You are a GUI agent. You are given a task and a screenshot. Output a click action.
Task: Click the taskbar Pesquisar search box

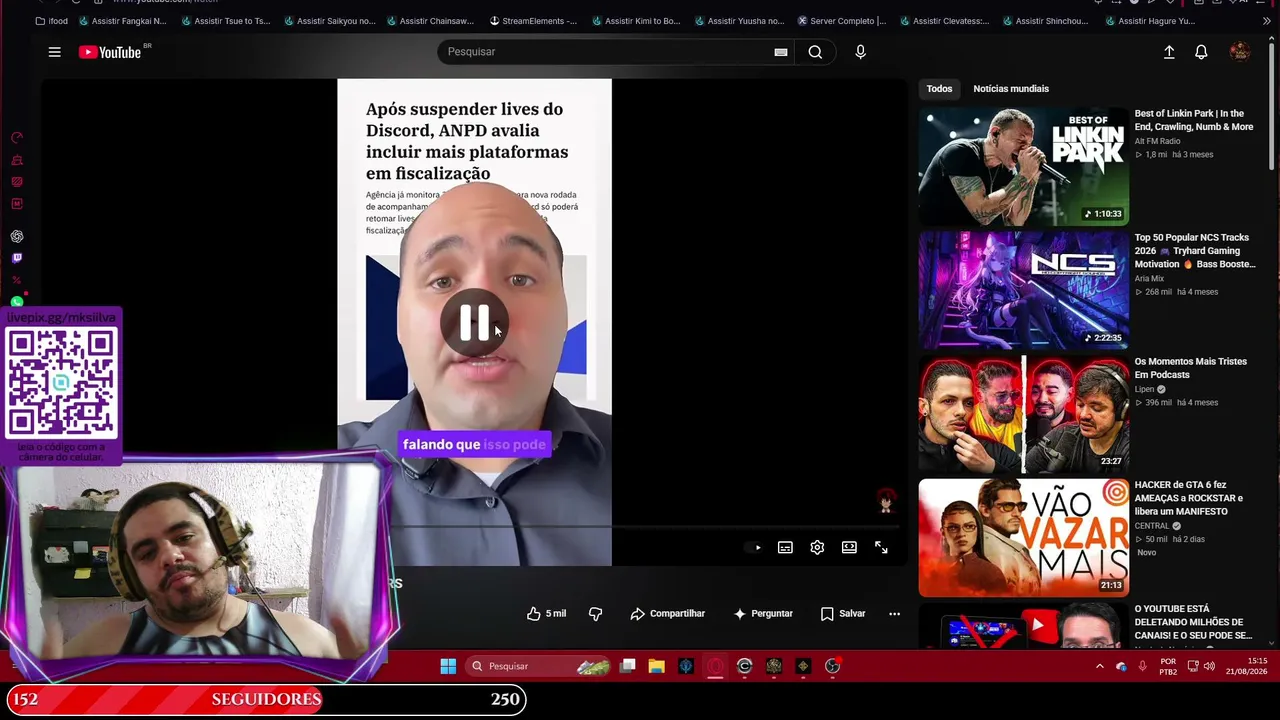pos(539,666)
